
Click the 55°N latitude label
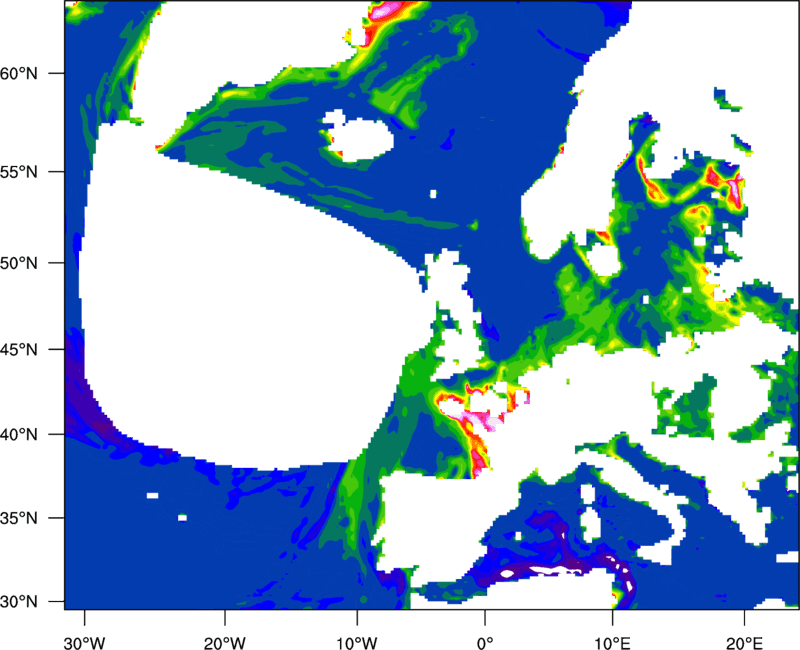(19, 172)
